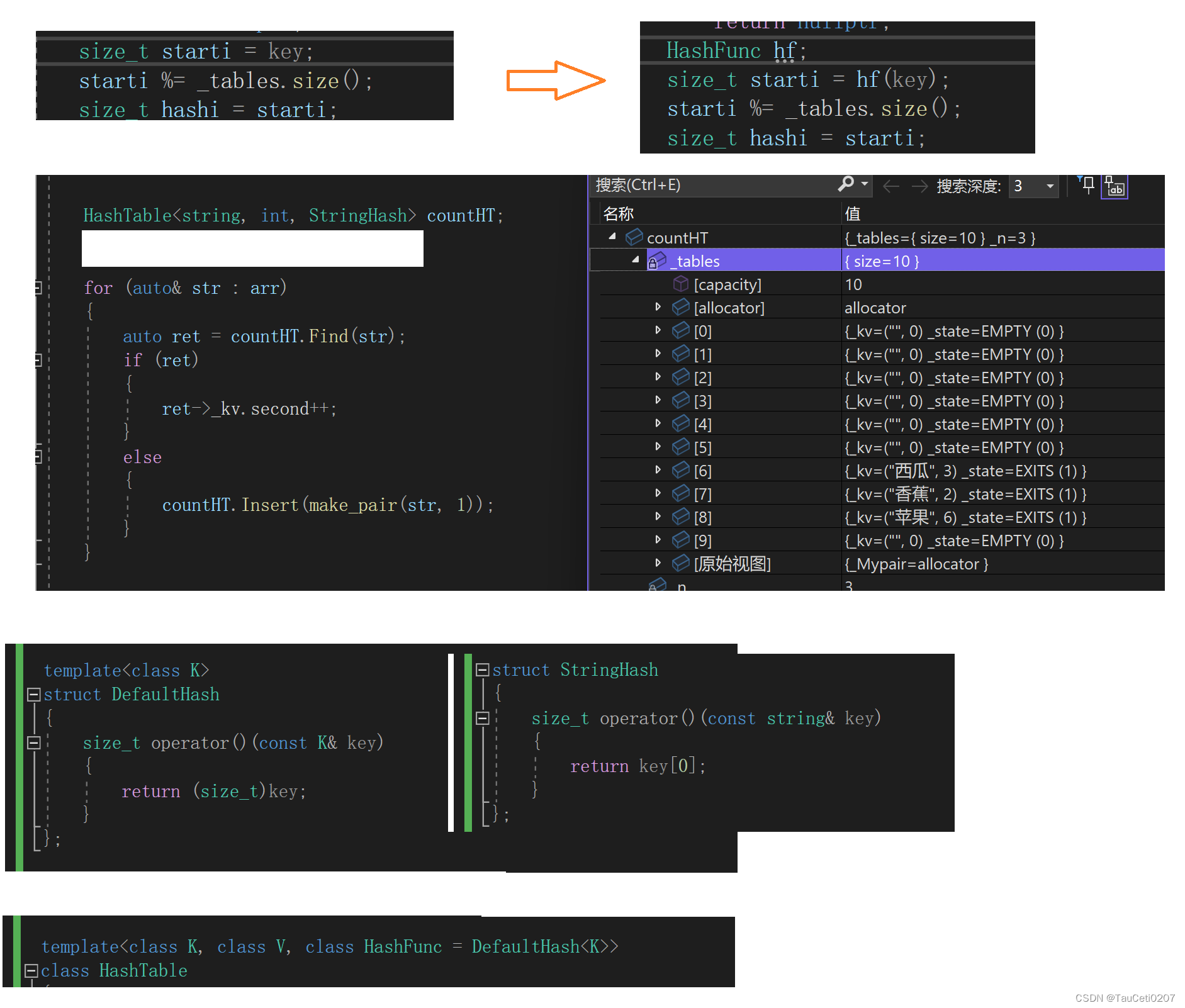Collapse the _tables member node

click(635, 259)
